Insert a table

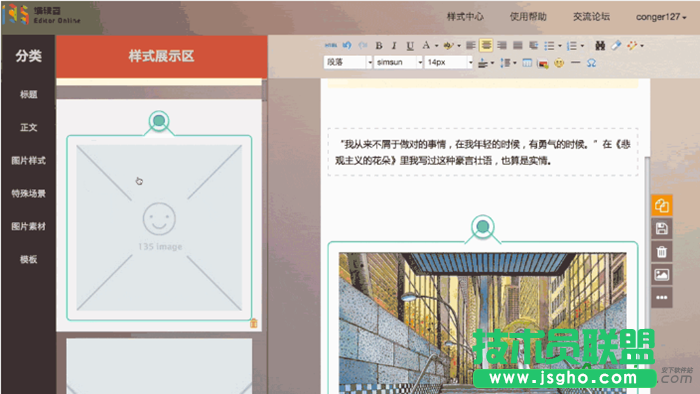pyautogui.click(x=527, y=63)
